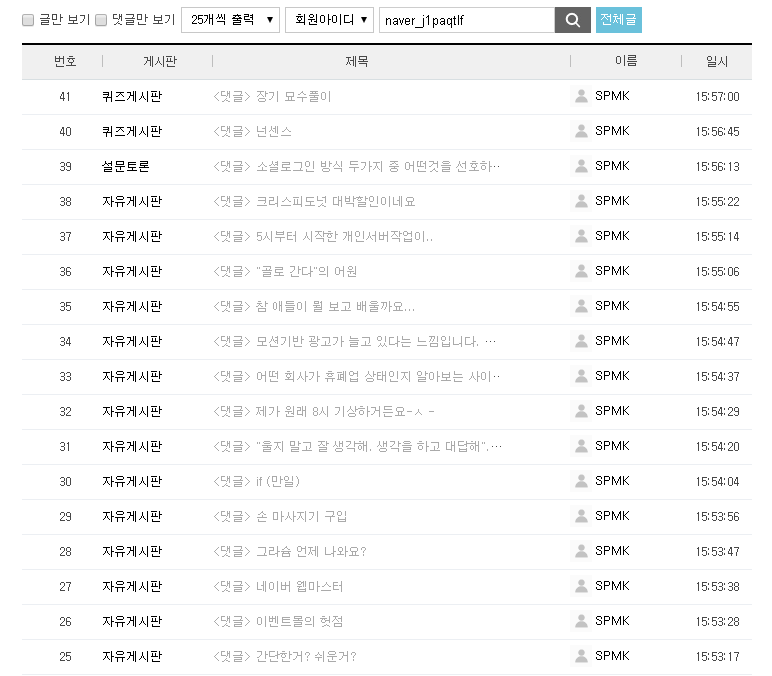Click the 일시 column header

tap(717, 61)
